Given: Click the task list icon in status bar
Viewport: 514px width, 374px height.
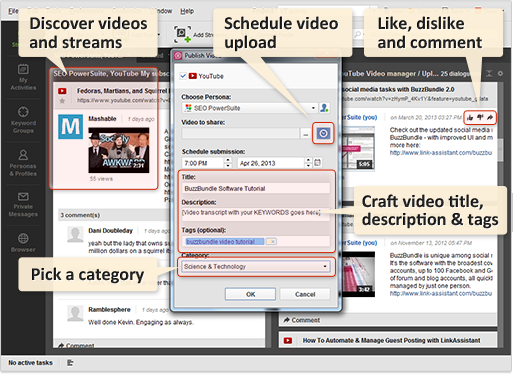Looking at the screenshot, I should click(x=70, y=362).
